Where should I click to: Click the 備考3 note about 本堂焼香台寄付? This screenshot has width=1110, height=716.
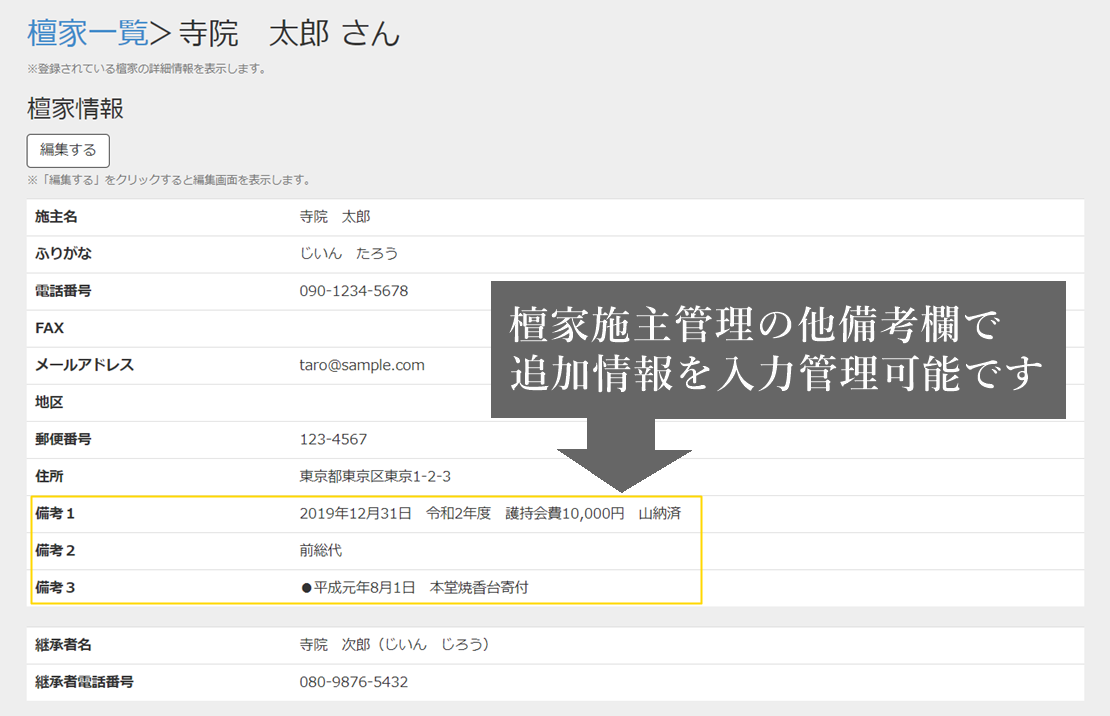point(414,588)
